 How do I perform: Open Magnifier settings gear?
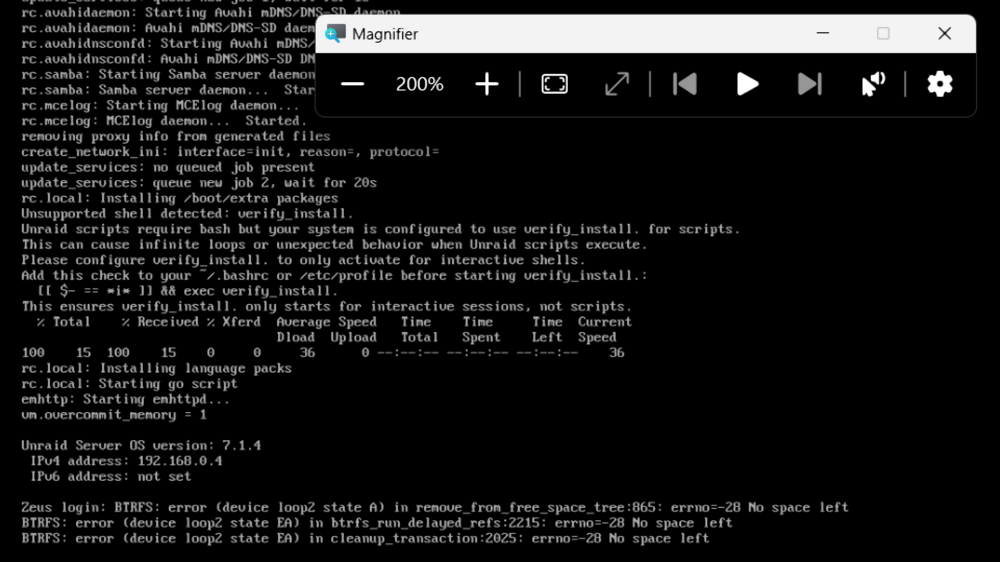(x=939, y=84)
